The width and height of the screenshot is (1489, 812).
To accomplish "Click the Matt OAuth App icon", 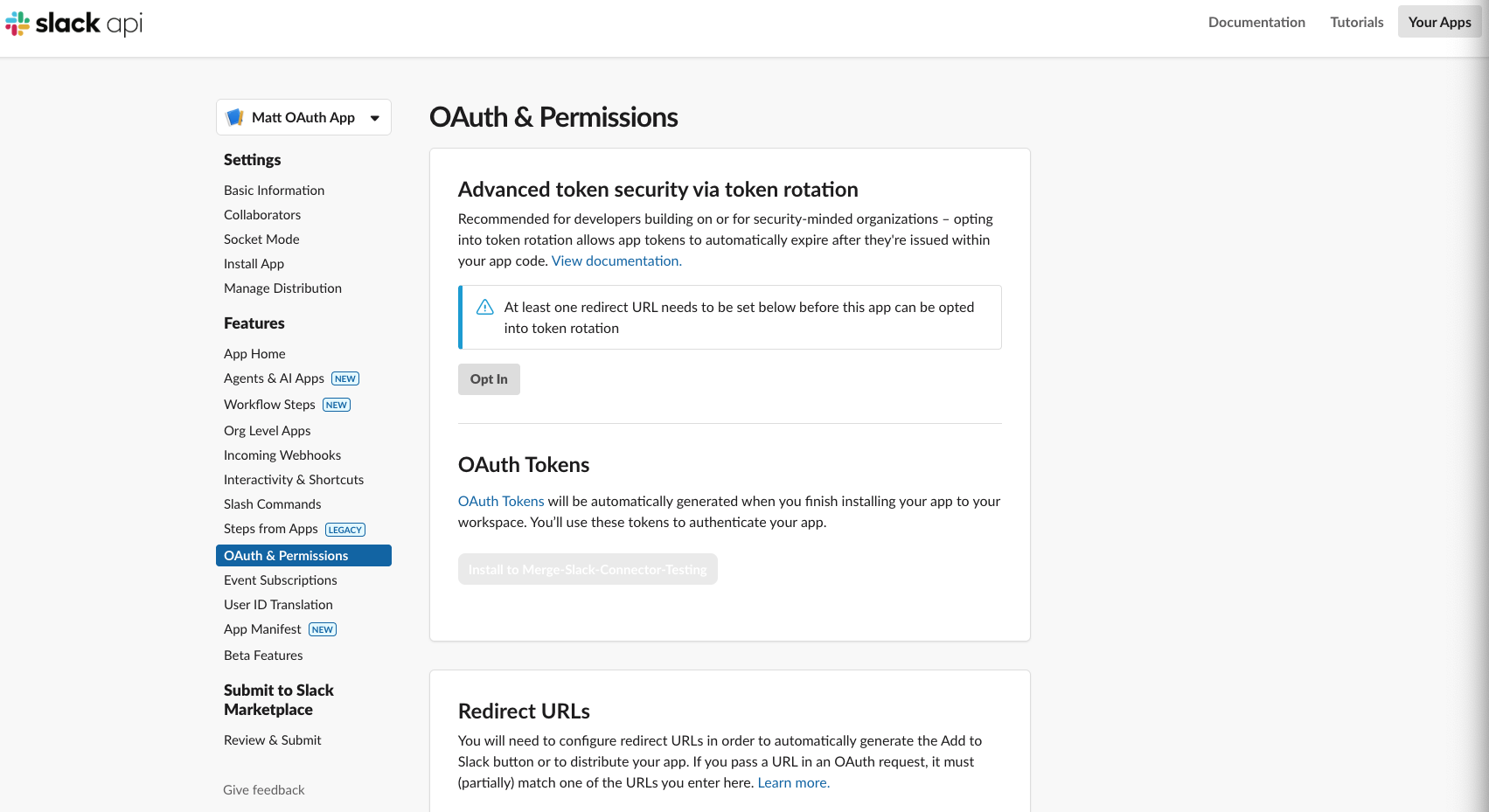I will (234, 117).
